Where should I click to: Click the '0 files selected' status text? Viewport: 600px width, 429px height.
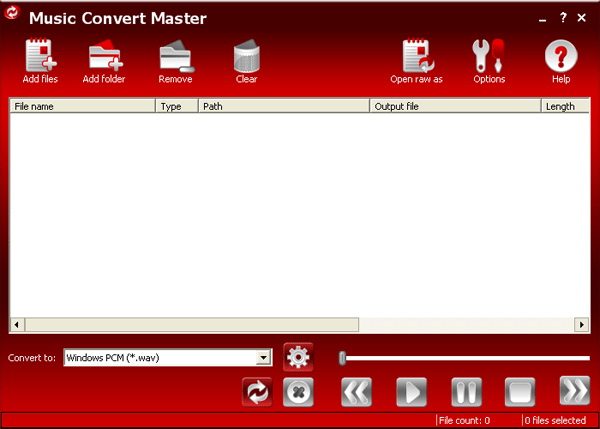(x=555, y=420)
